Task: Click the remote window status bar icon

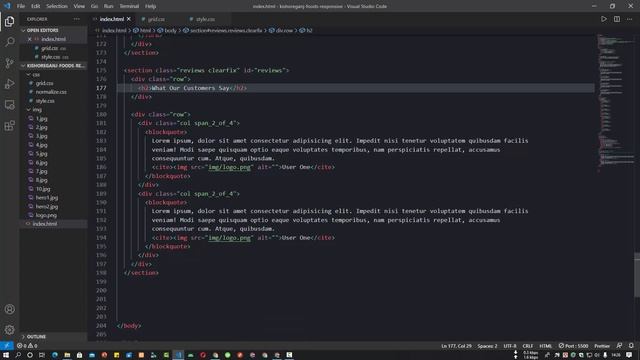Action: [x=7, y=346]
